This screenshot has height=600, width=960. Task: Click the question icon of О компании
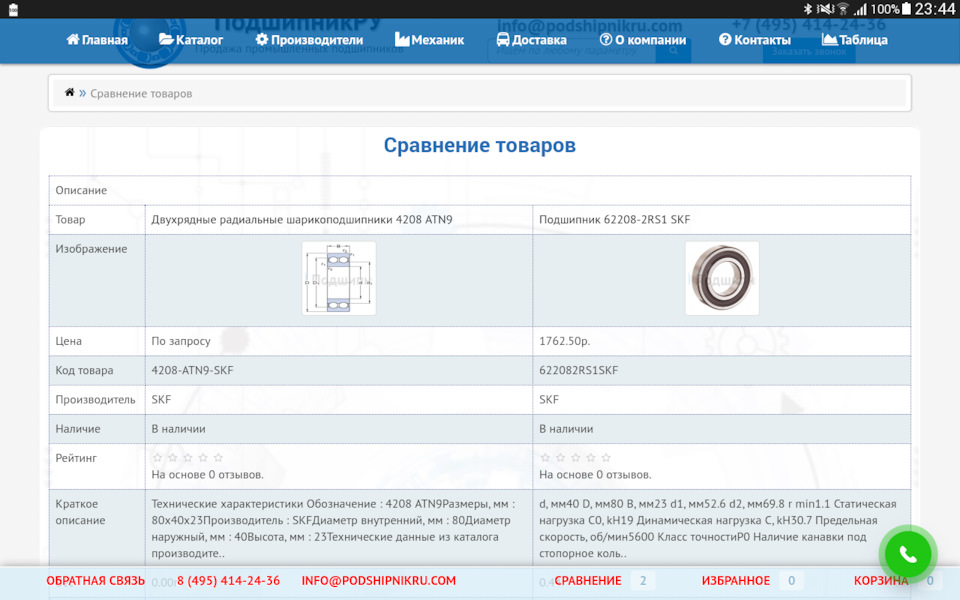pos(606,39)
